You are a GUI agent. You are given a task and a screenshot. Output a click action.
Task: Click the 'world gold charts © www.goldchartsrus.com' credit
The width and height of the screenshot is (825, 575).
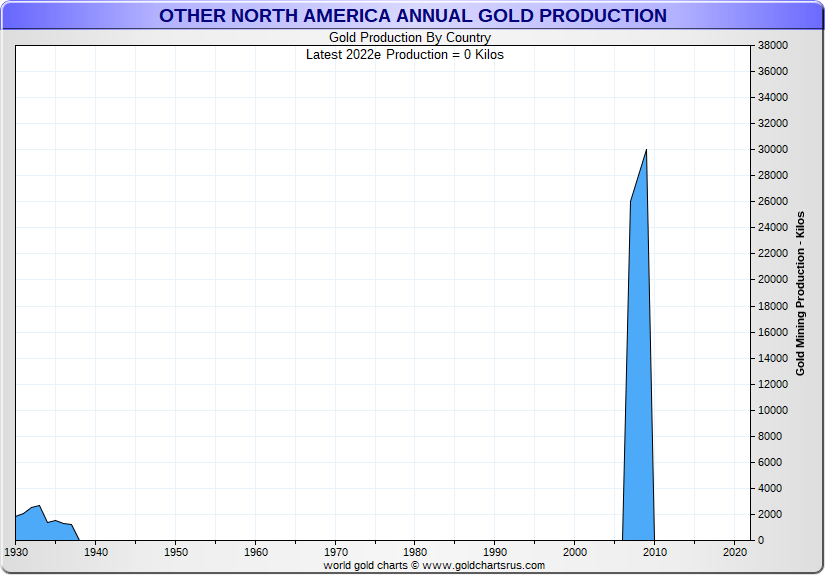coord(434,566)
